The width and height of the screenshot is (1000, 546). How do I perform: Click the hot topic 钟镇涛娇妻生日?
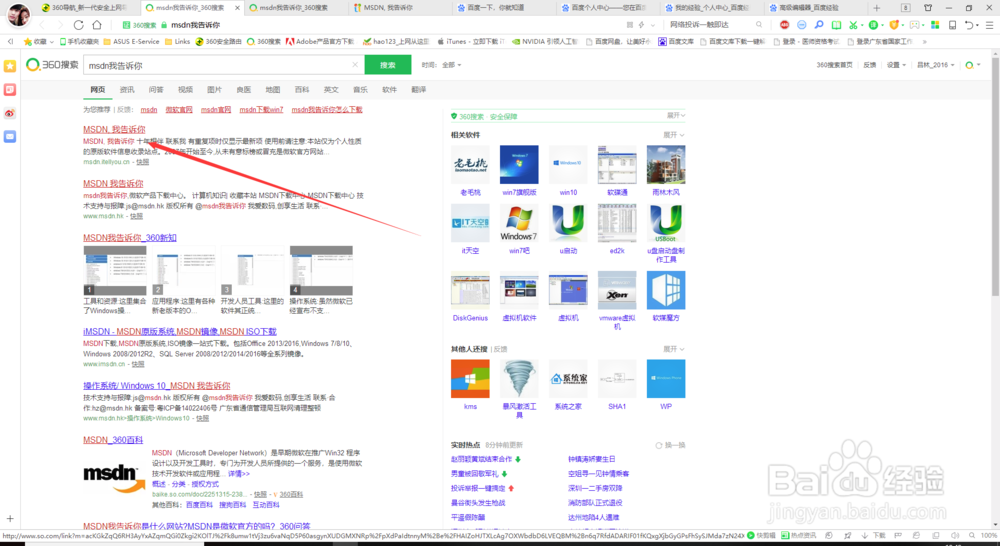pyautogui.click(x=591, y=459)
